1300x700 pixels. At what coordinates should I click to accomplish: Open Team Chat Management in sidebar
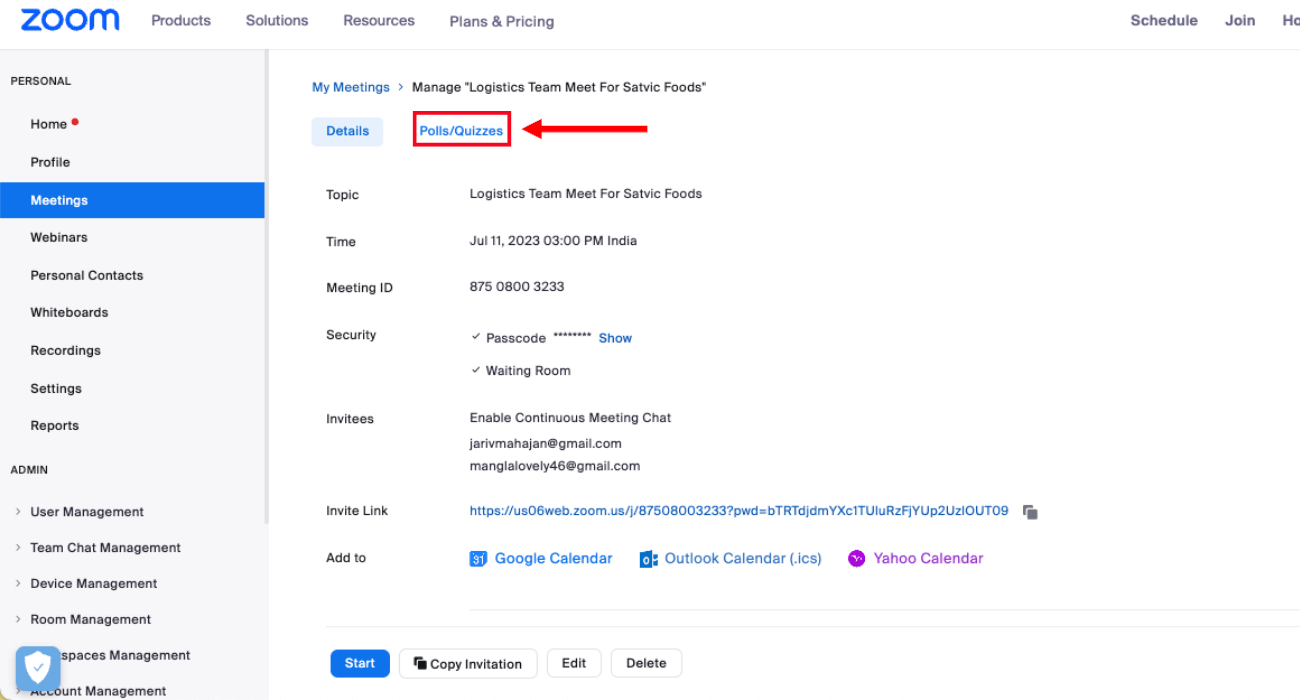106,548
